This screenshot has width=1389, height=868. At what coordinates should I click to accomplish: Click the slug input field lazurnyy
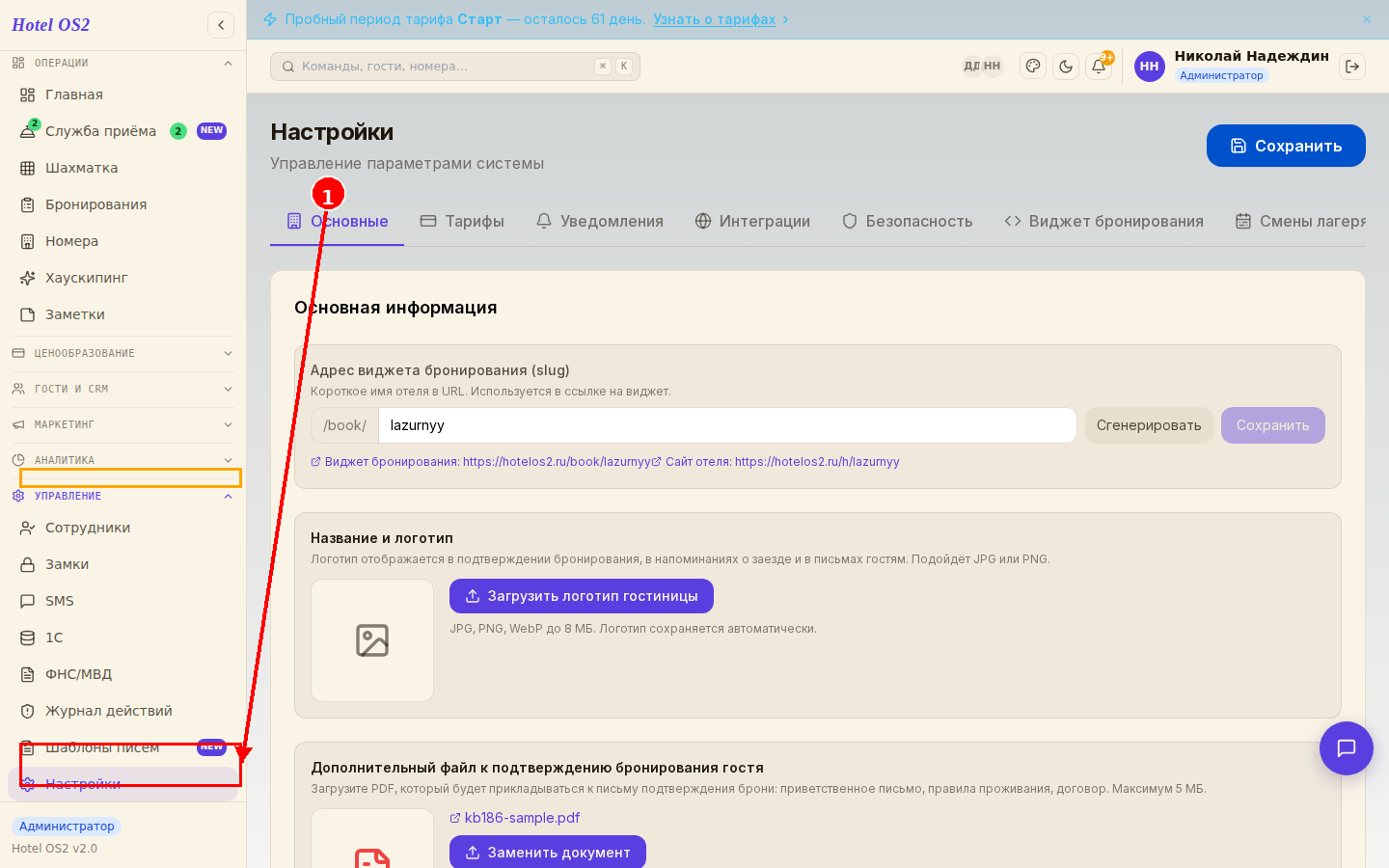727,425
